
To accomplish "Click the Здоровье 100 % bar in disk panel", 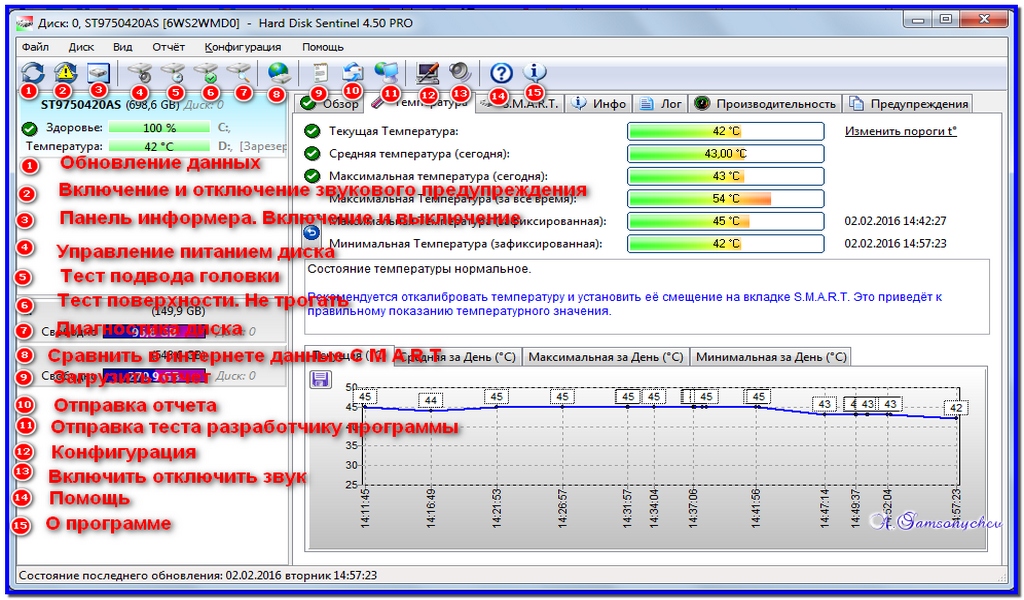I will coord(159,127).
